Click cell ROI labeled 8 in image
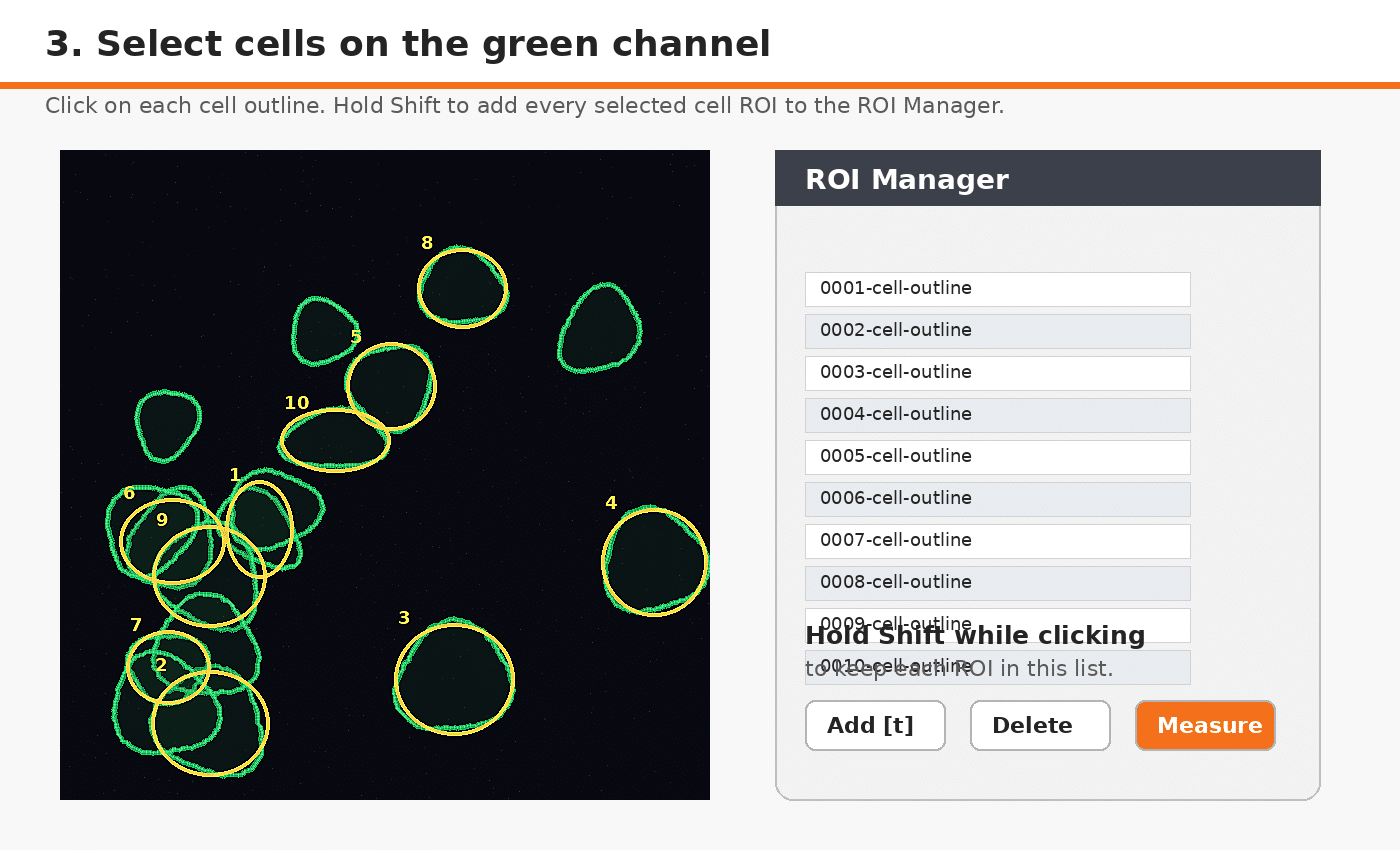1400x850 pixels. pyautogui.click(x=462, y=288)
